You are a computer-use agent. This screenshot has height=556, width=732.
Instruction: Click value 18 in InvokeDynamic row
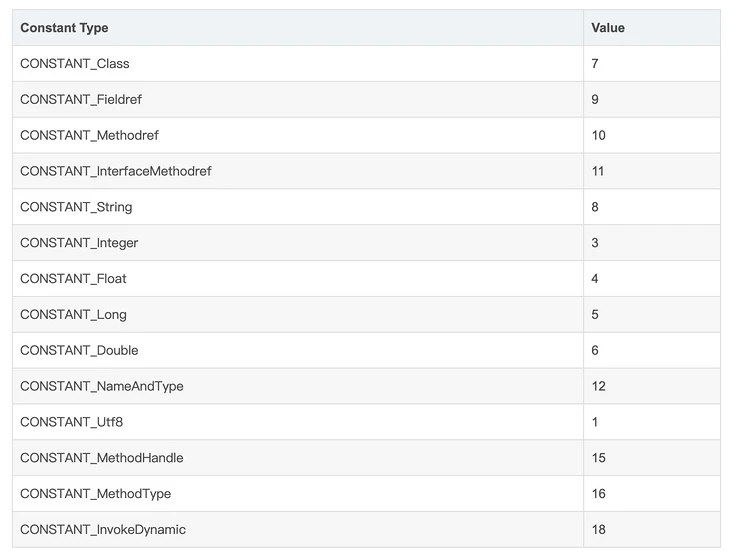coord(598,530)
